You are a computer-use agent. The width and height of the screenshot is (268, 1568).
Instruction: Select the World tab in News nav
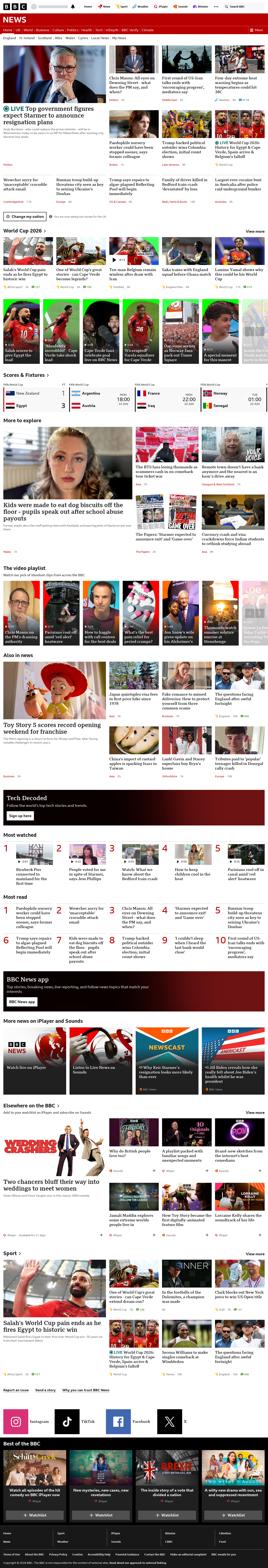28,30
